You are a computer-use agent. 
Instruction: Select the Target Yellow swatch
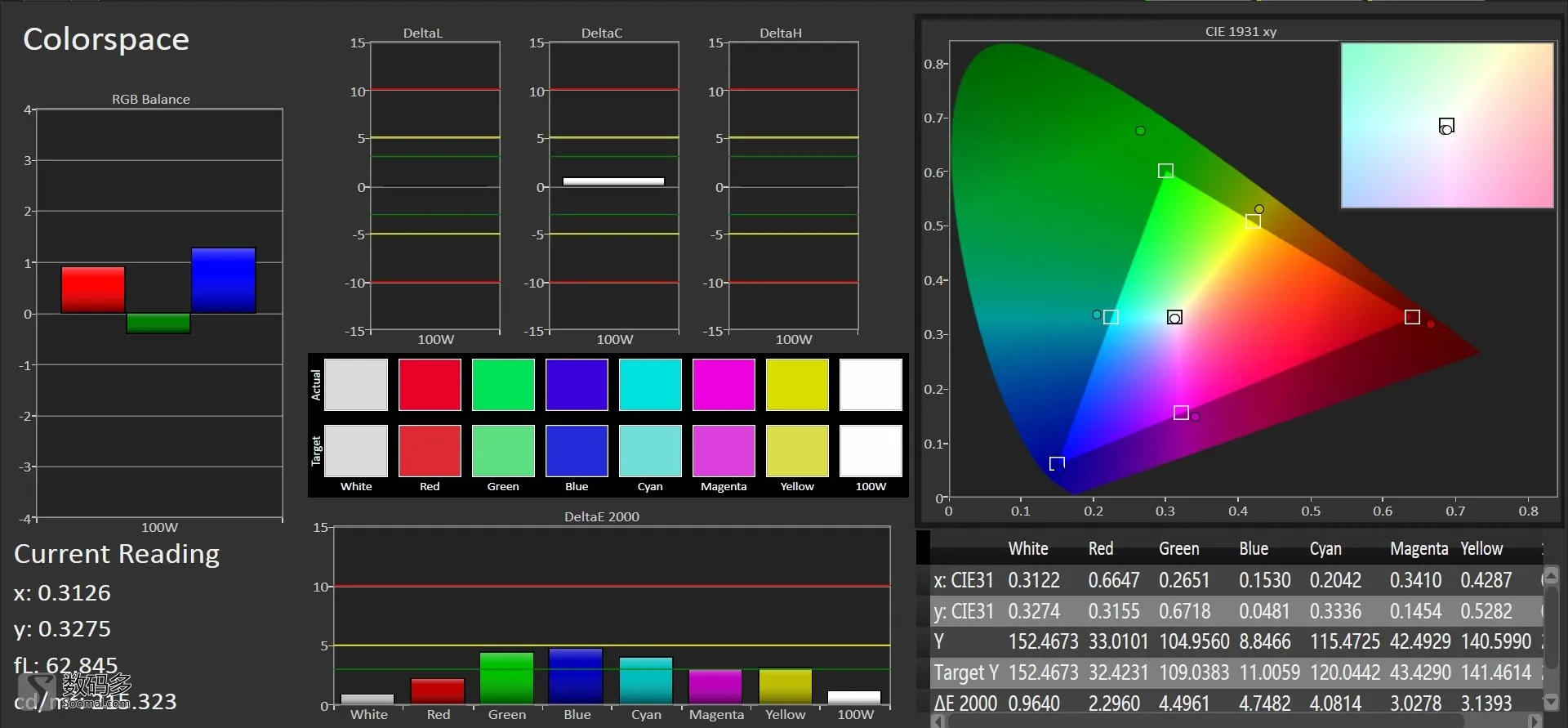797,451
